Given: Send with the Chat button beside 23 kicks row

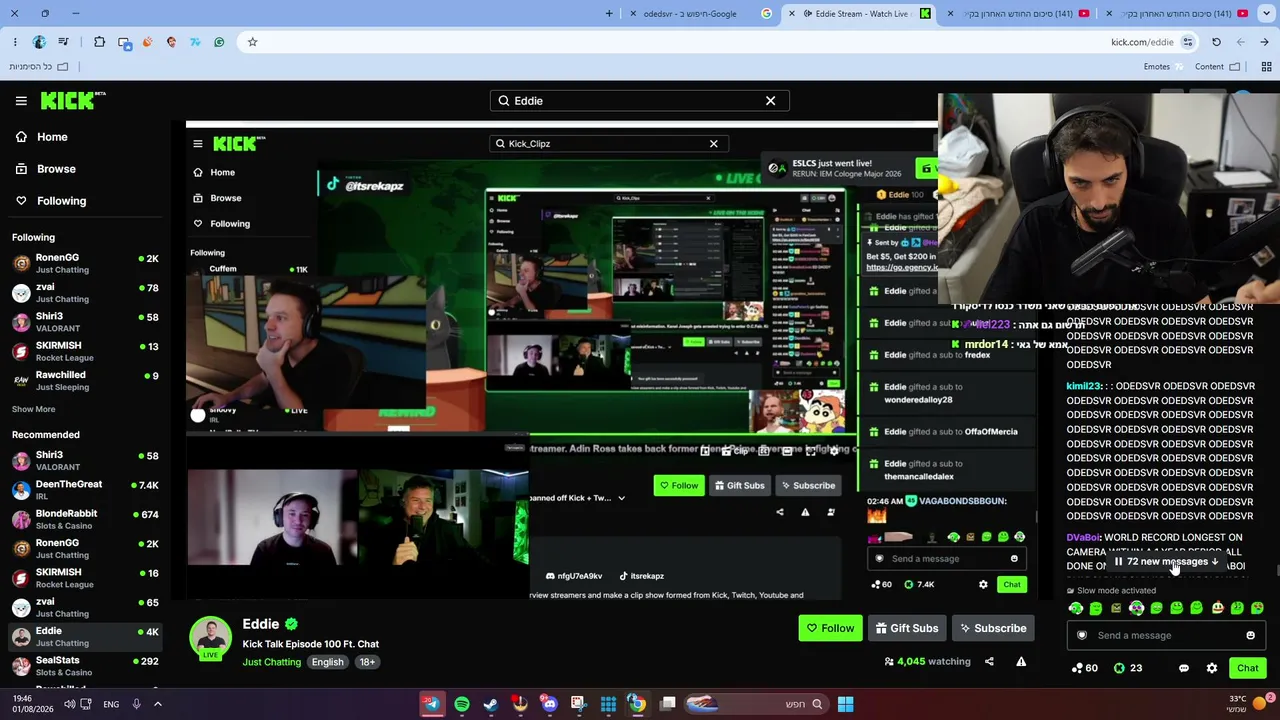Looking at the screenshot, I should click(x=1247, y=668).
